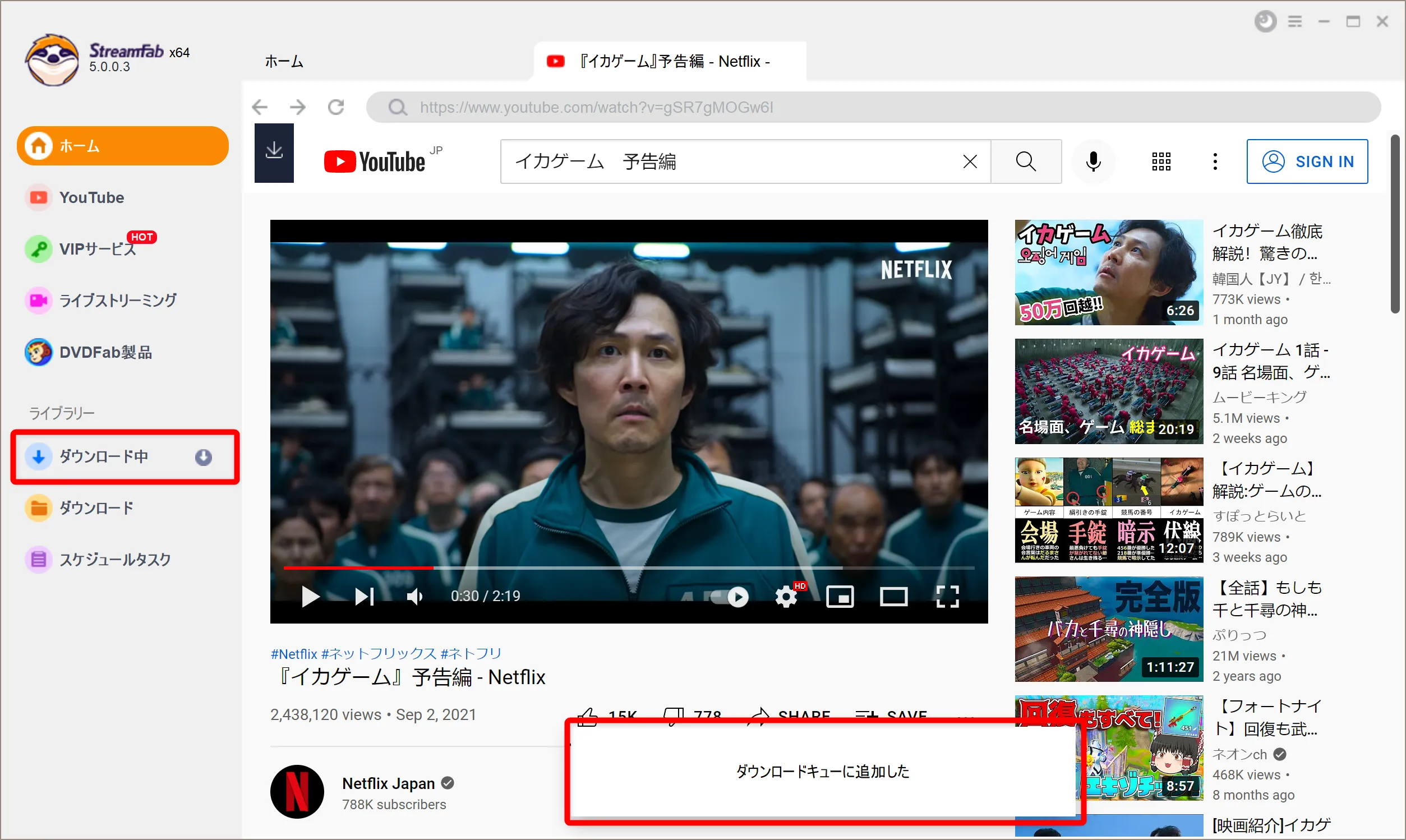Click the URL address bar

point(873,107)
